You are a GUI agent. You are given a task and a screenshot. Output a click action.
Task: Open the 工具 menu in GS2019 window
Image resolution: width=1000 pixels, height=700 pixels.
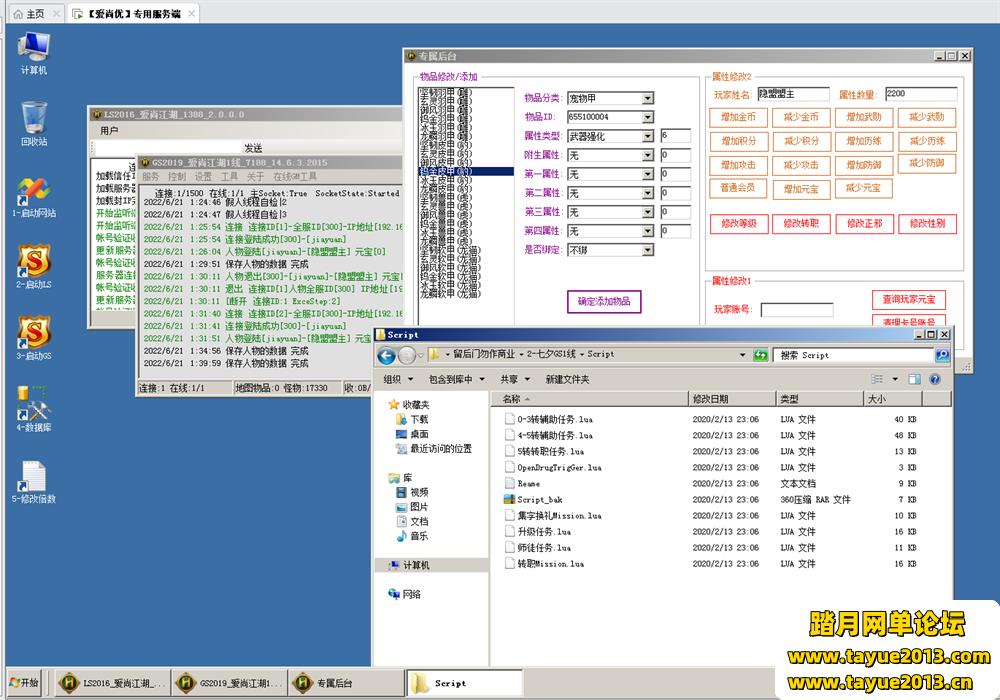click(x=229, y=177)
